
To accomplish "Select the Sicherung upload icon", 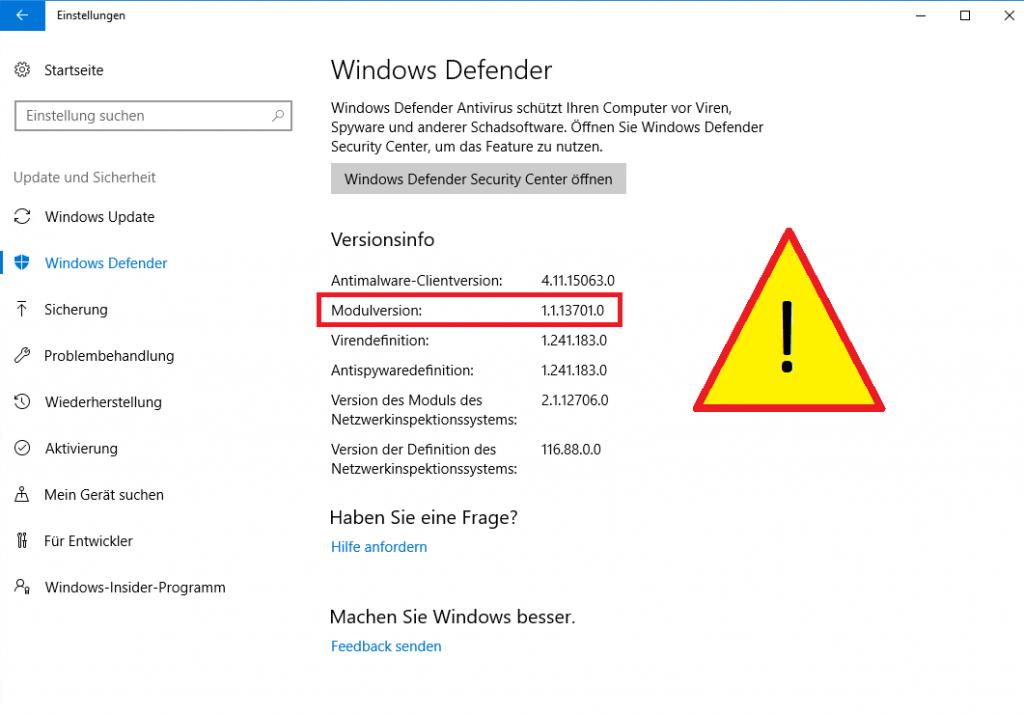I will click(x=22, y=309).
